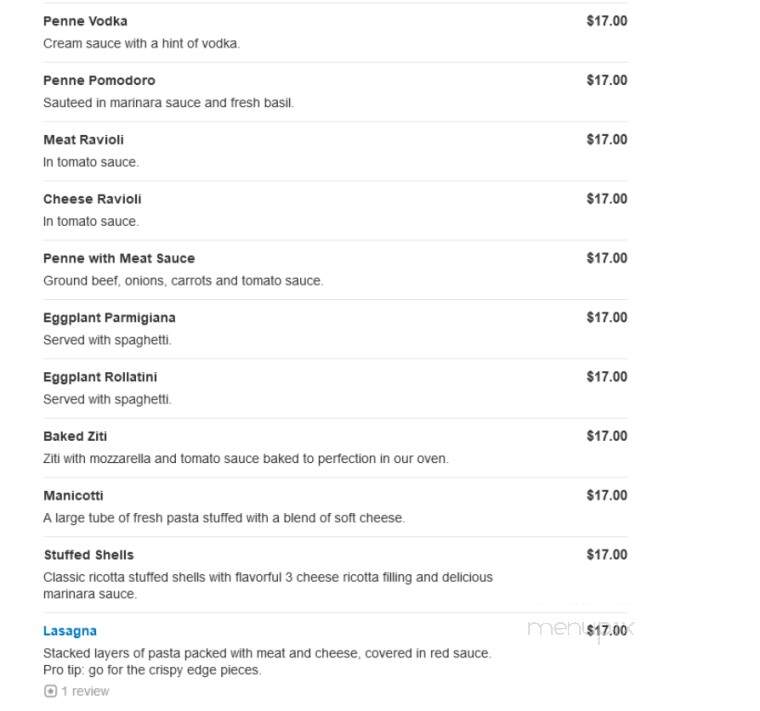Screen dimensions: 760x711
Task: Click the review star icon under Lasagna
Action: 50,691
